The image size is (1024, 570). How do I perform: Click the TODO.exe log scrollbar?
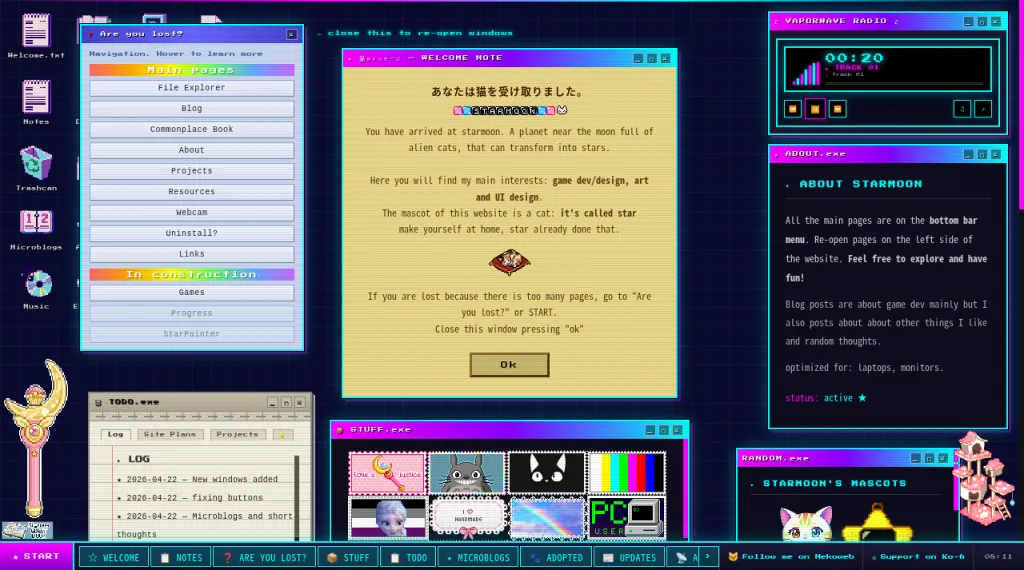coord(297,496)
